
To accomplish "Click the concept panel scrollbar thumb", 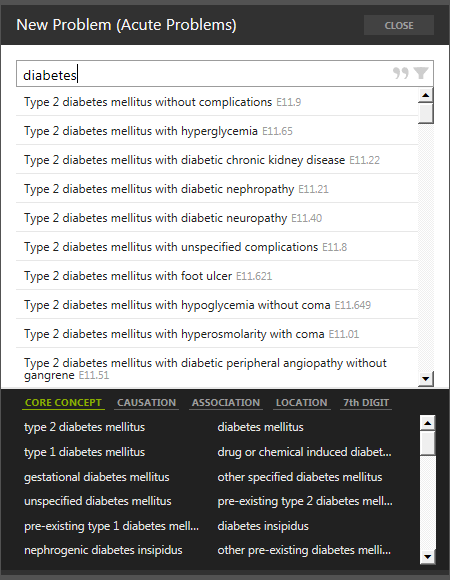I will pos(427,443).
